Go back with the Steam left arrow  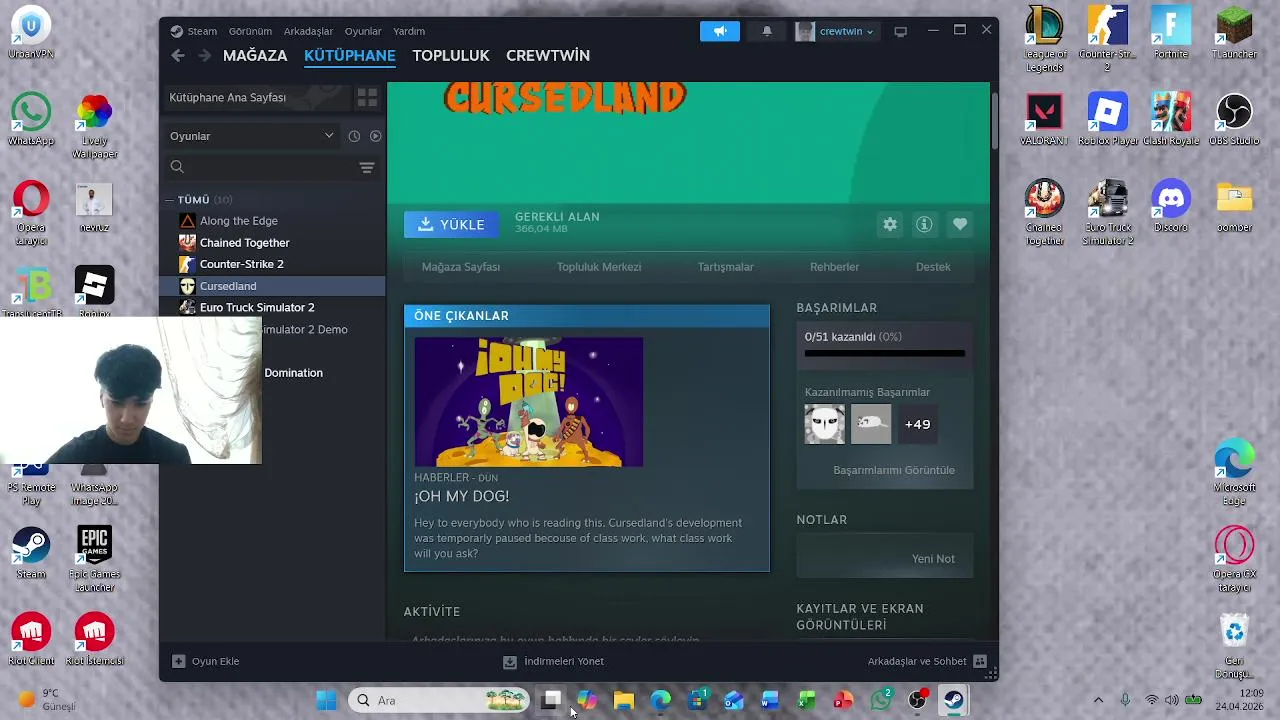pos(178,56)
